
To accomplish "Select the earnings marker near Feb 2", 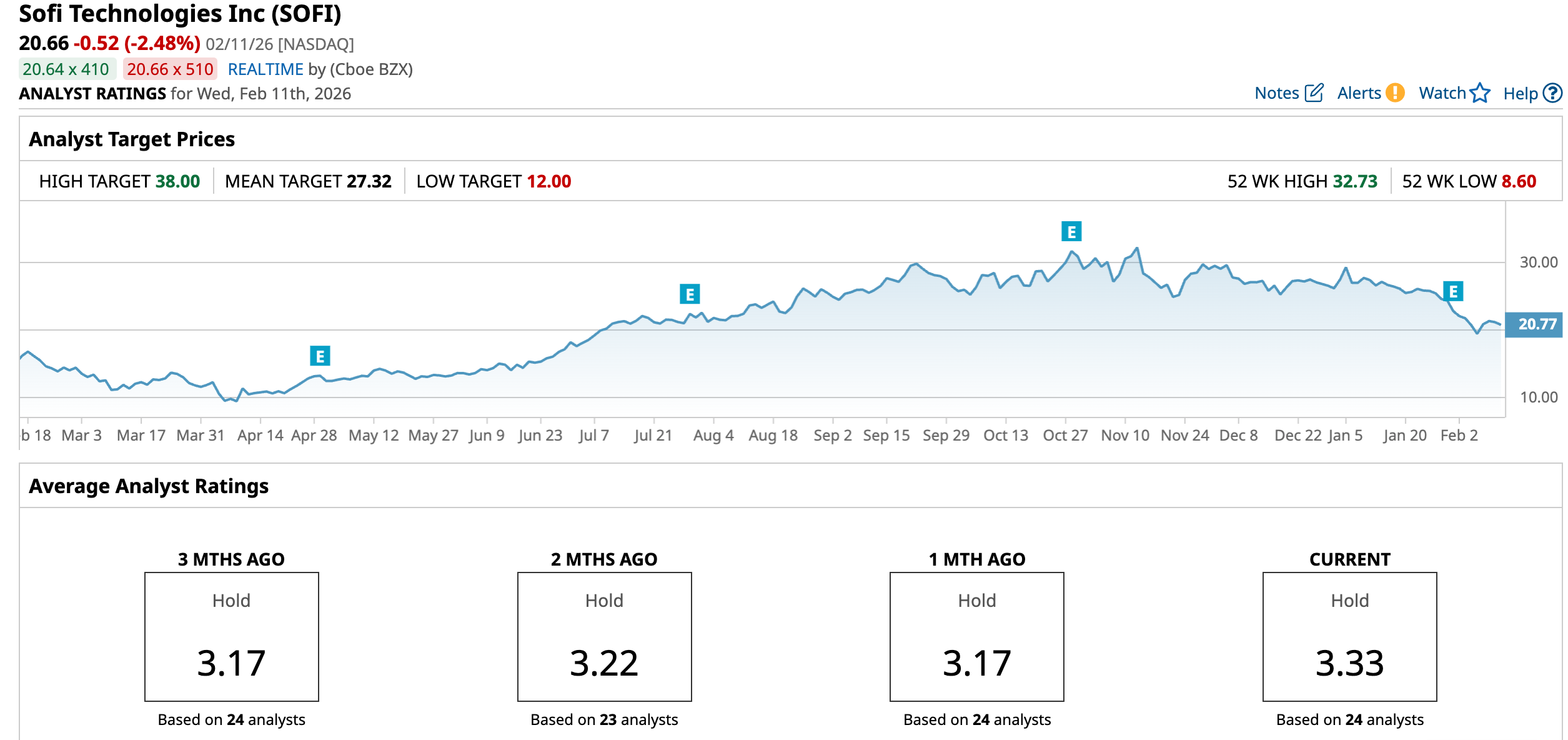I will [x=1453, y=291].
